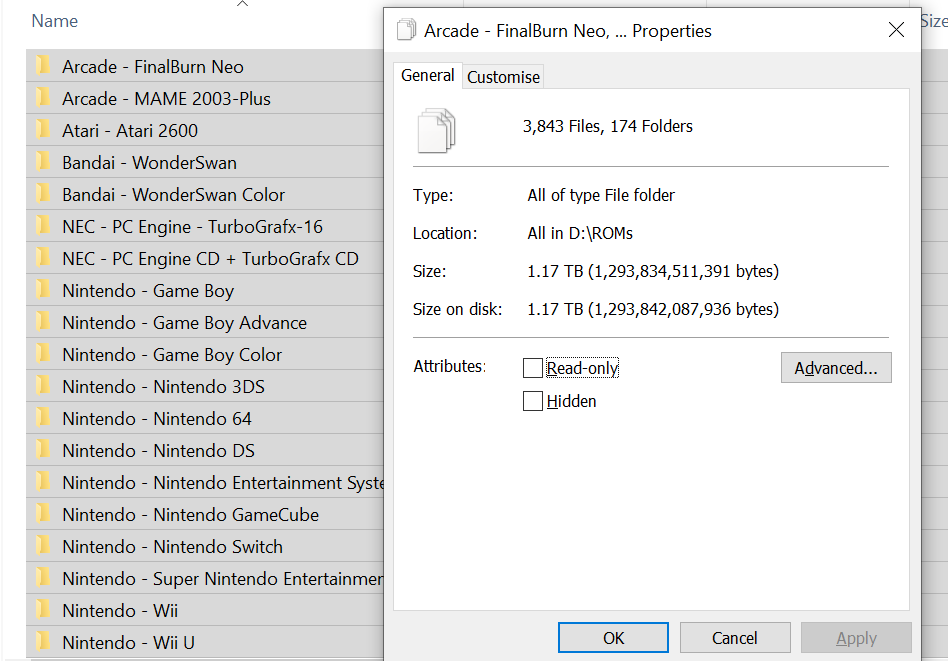Select Nintendo - Super Nintendo Entertainment name
The height and width of the screenshot is (661, 948).
[223, 579]
